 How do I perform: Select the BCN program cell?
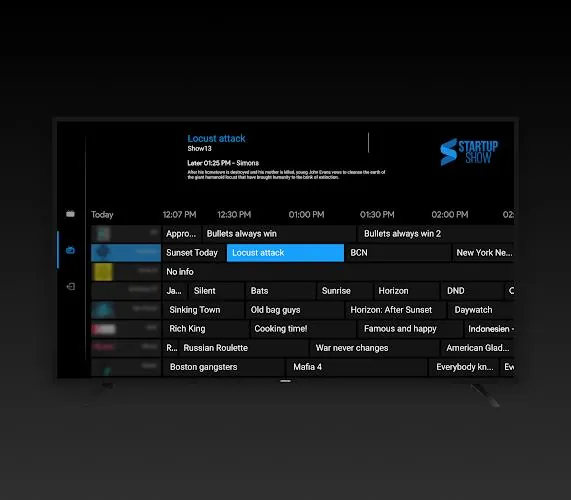[398, 253]
